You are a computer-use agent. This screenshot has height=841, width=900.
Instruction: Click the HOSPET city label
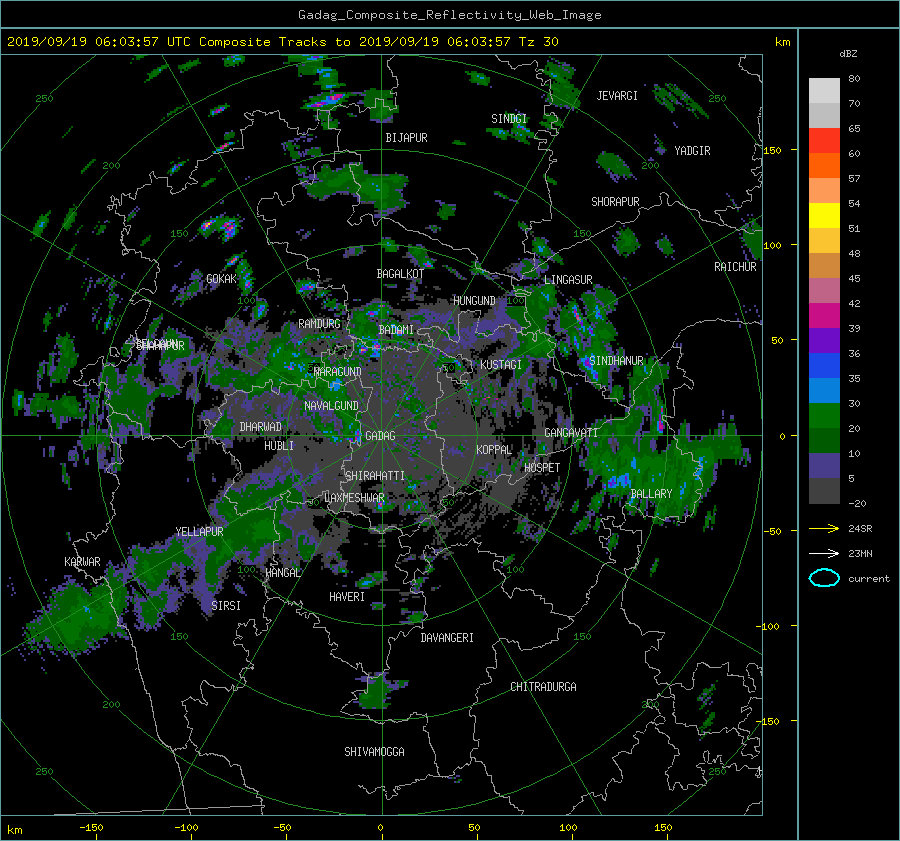click(542, 468)
